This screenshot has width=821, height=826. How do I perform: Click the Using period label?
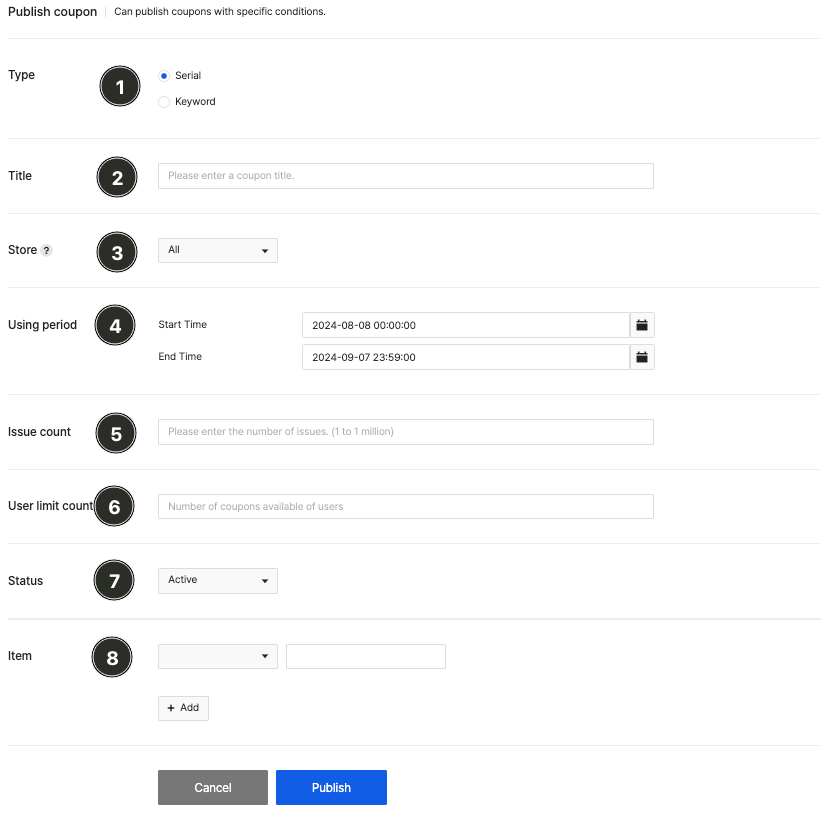(42, 324)
